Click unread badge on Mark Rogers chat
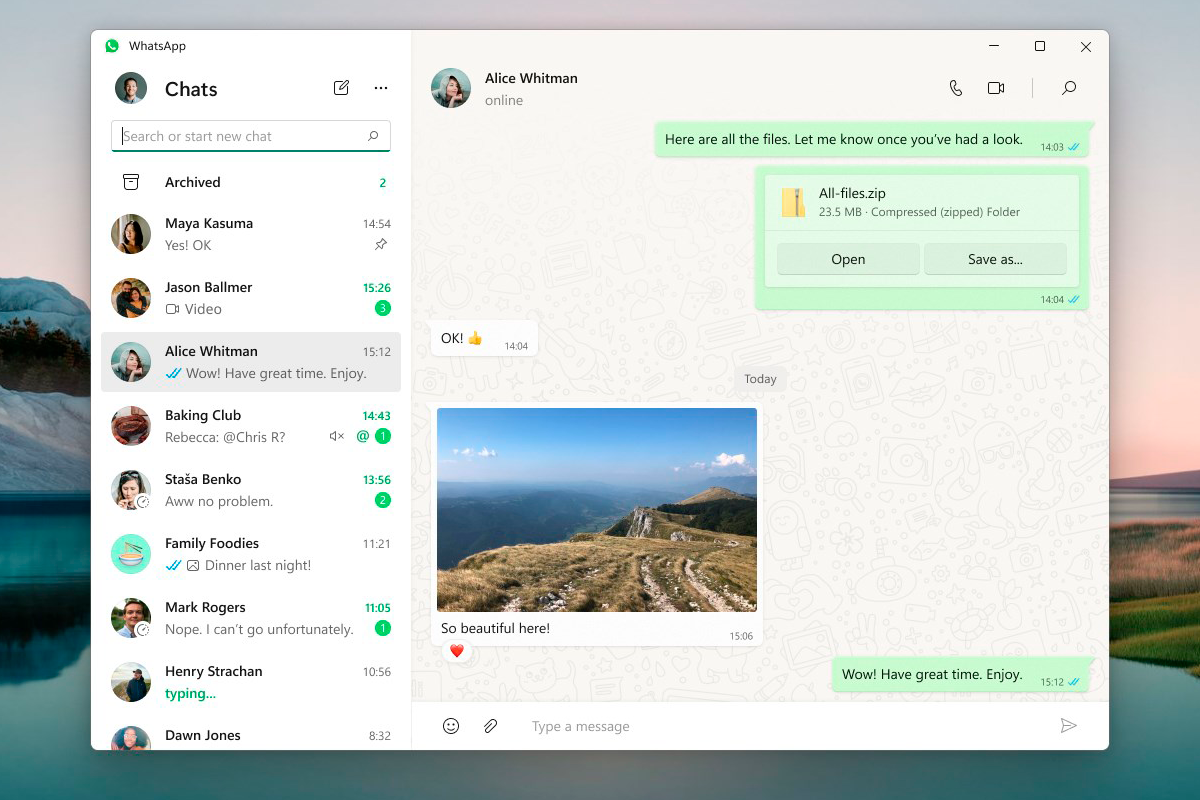The image size is (1200, 800). (x=383, y=628)
